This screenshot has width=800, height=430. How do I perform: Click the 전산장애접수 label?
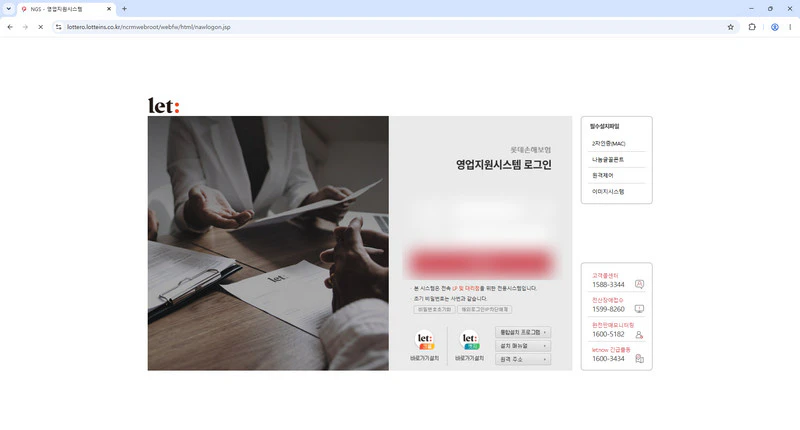pos(608,300)
